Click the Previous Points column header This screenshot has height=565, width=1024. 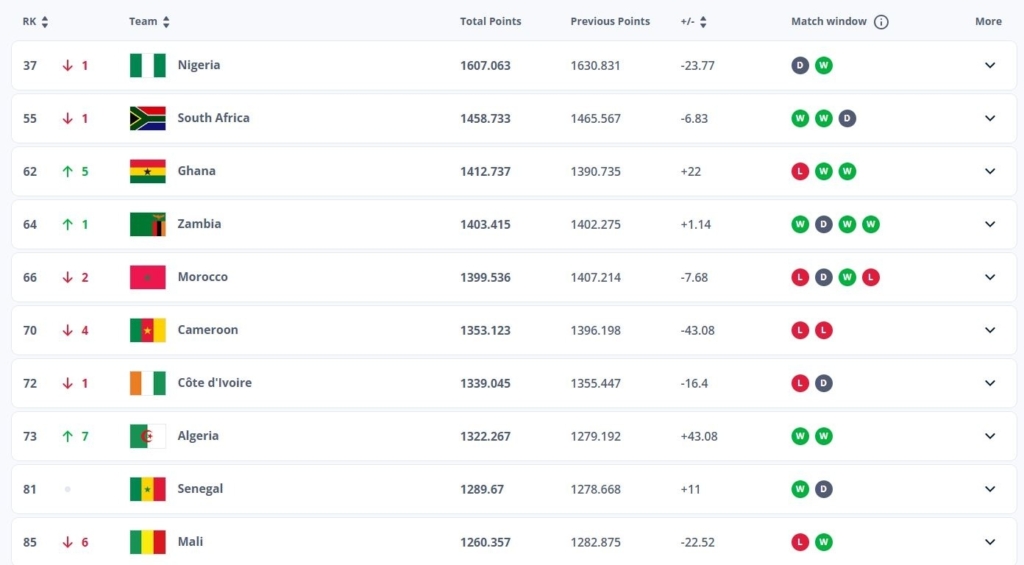point(610,22)
